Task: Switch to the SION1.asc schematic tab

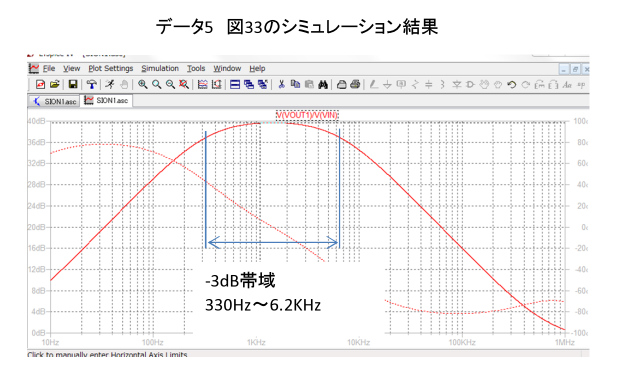Action: click(x=54, y=101)
